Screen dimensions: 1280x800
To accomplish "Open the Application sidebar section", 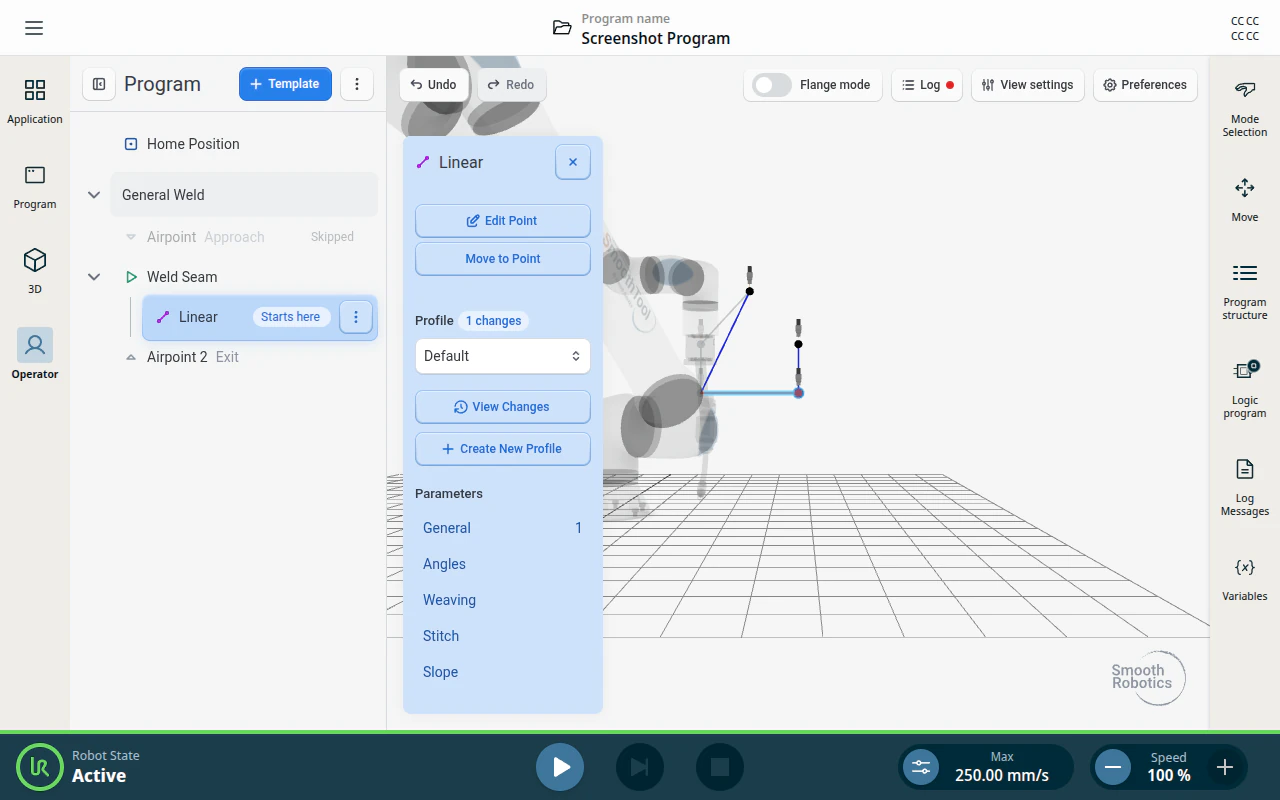I will click(x=35, y=102).
